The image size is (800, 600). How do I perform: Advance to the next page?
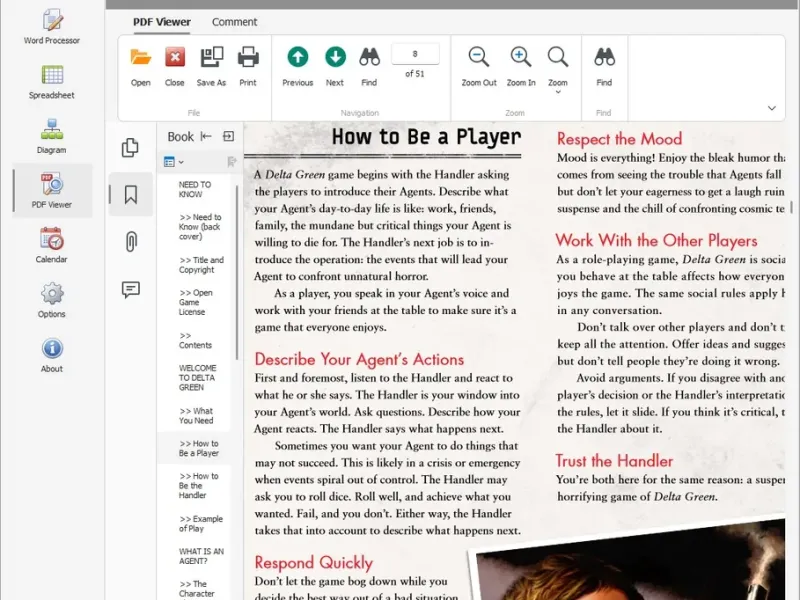click(x=335, y=64)
